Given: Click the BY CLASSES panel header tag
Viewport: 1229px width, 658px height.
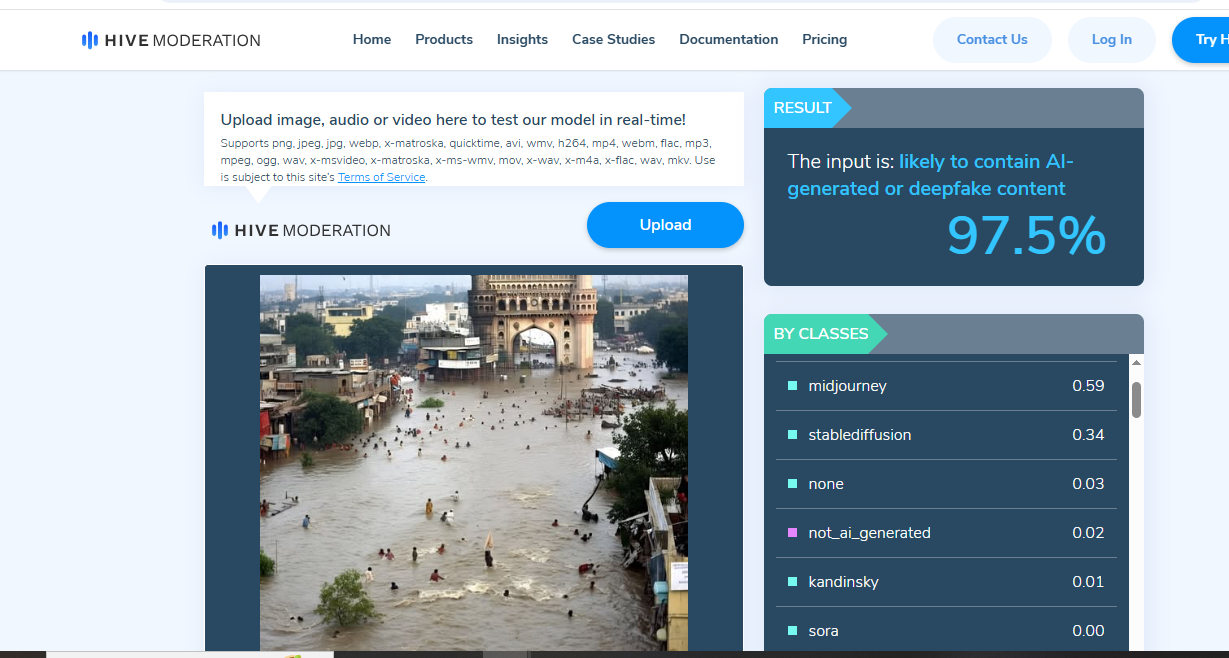Looking at the screenshot, I should pyautogui.click(x=825, y=334).
